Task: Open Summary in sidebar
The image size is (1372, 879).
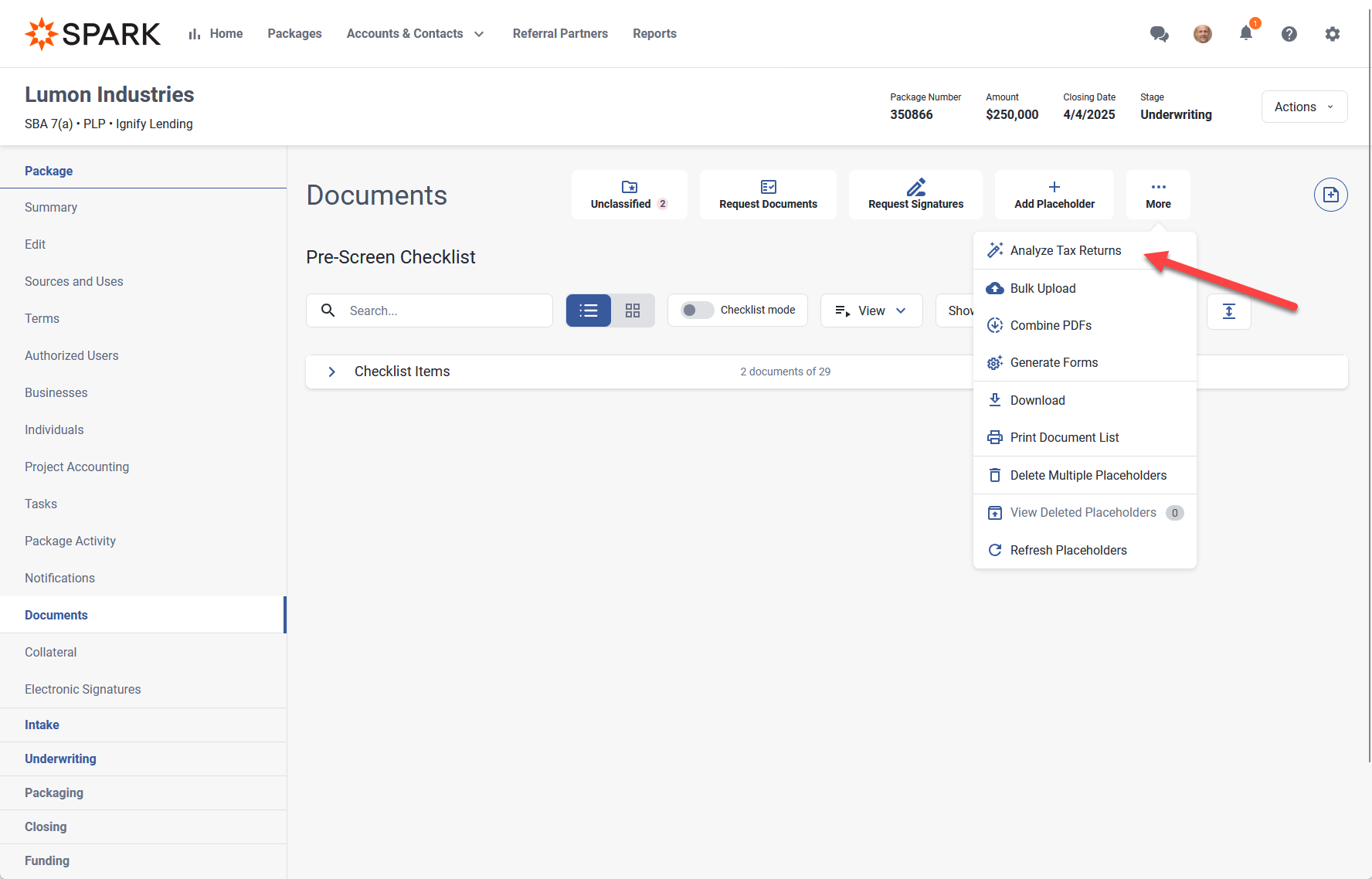Action: (x=143, y=207)
